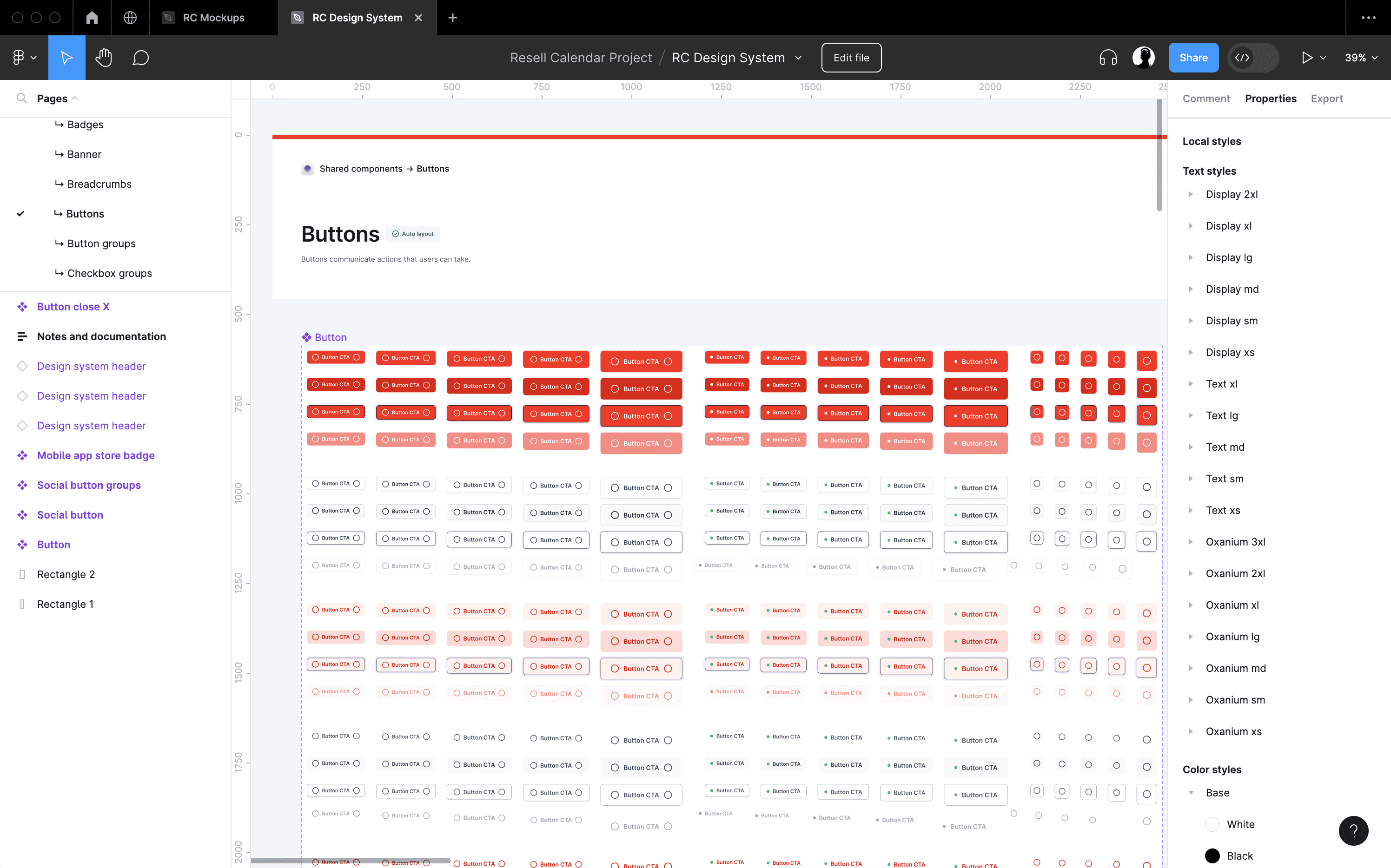The width and height of the screenshot is (1391, 868).
Task: Select the Move tool arrow
Action: coord(66,58)
